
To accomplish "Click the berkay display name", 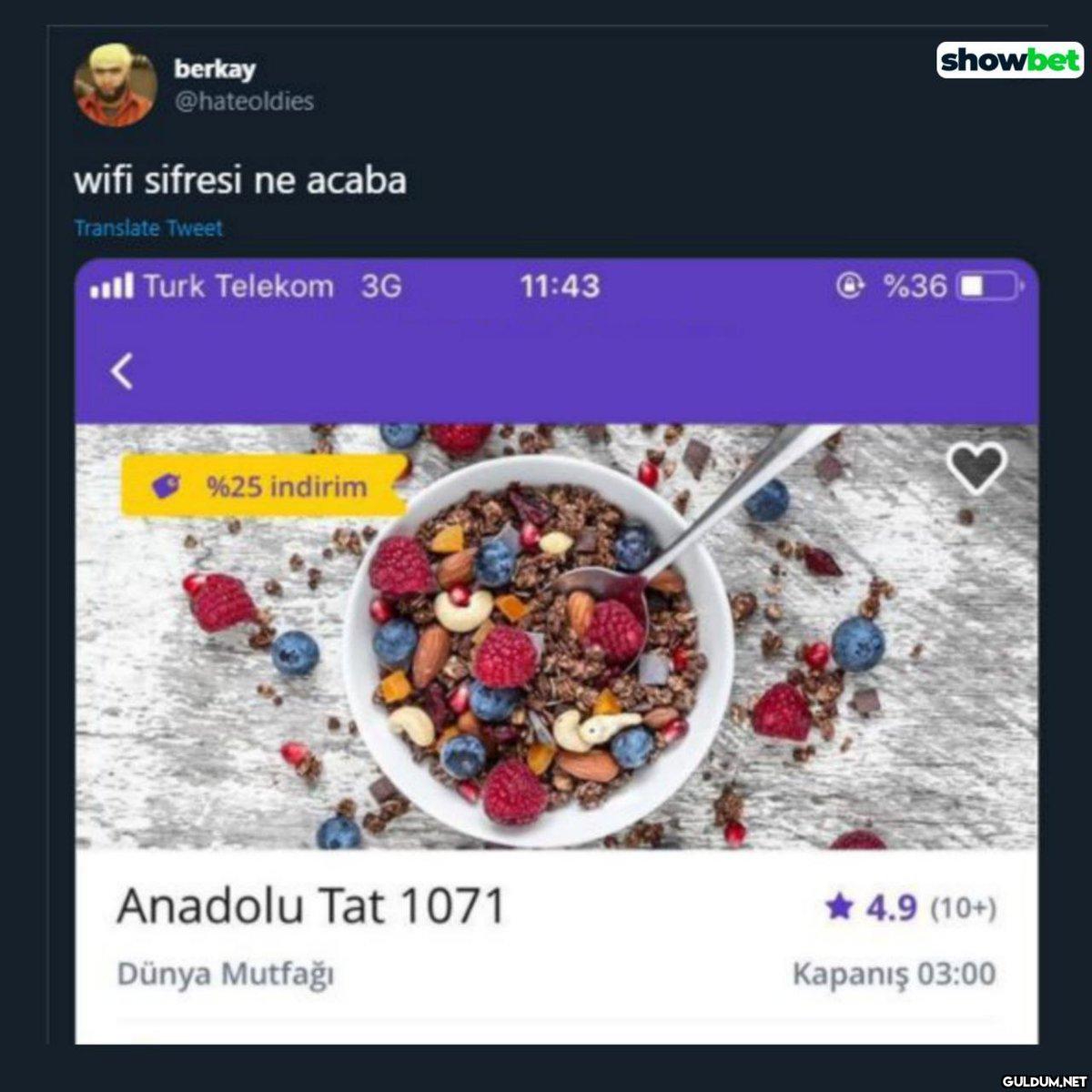I will click(x=215, y=68).
